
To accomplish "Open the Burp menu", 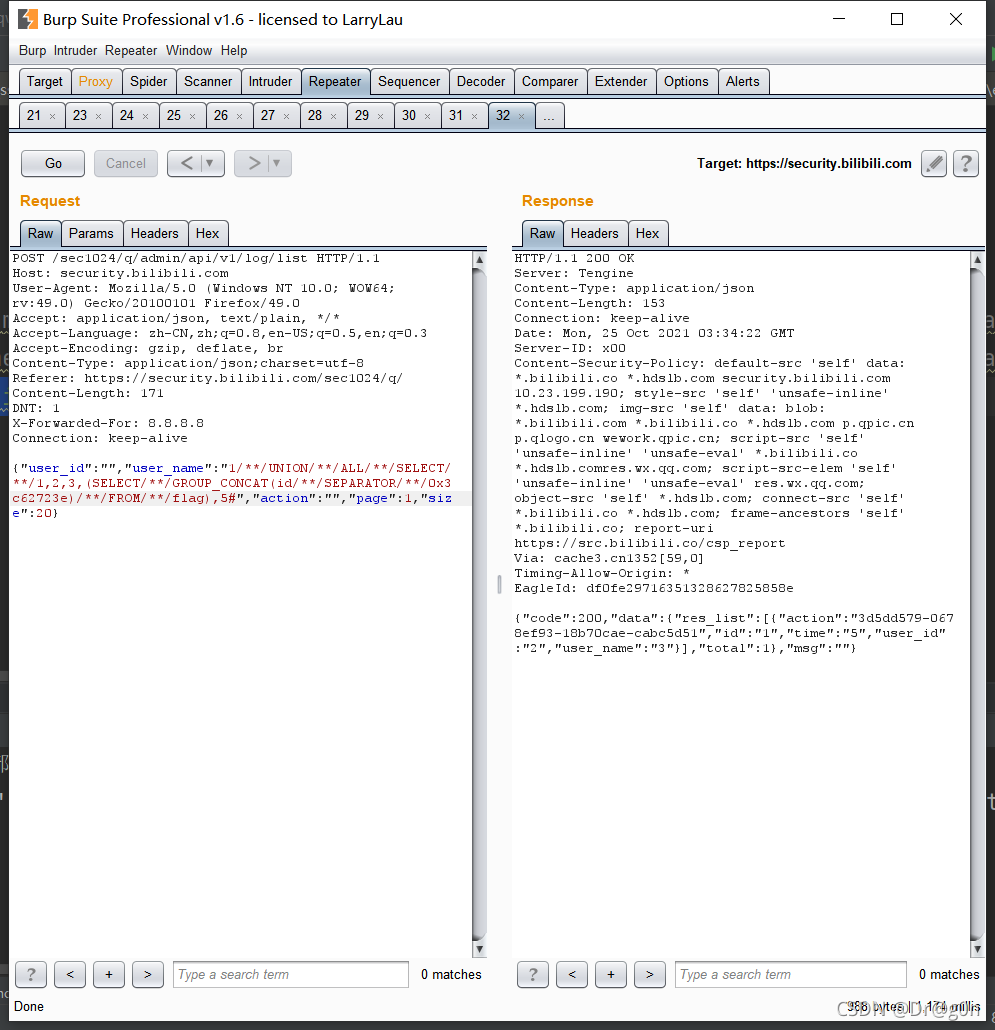I will (x=32, y=51).
